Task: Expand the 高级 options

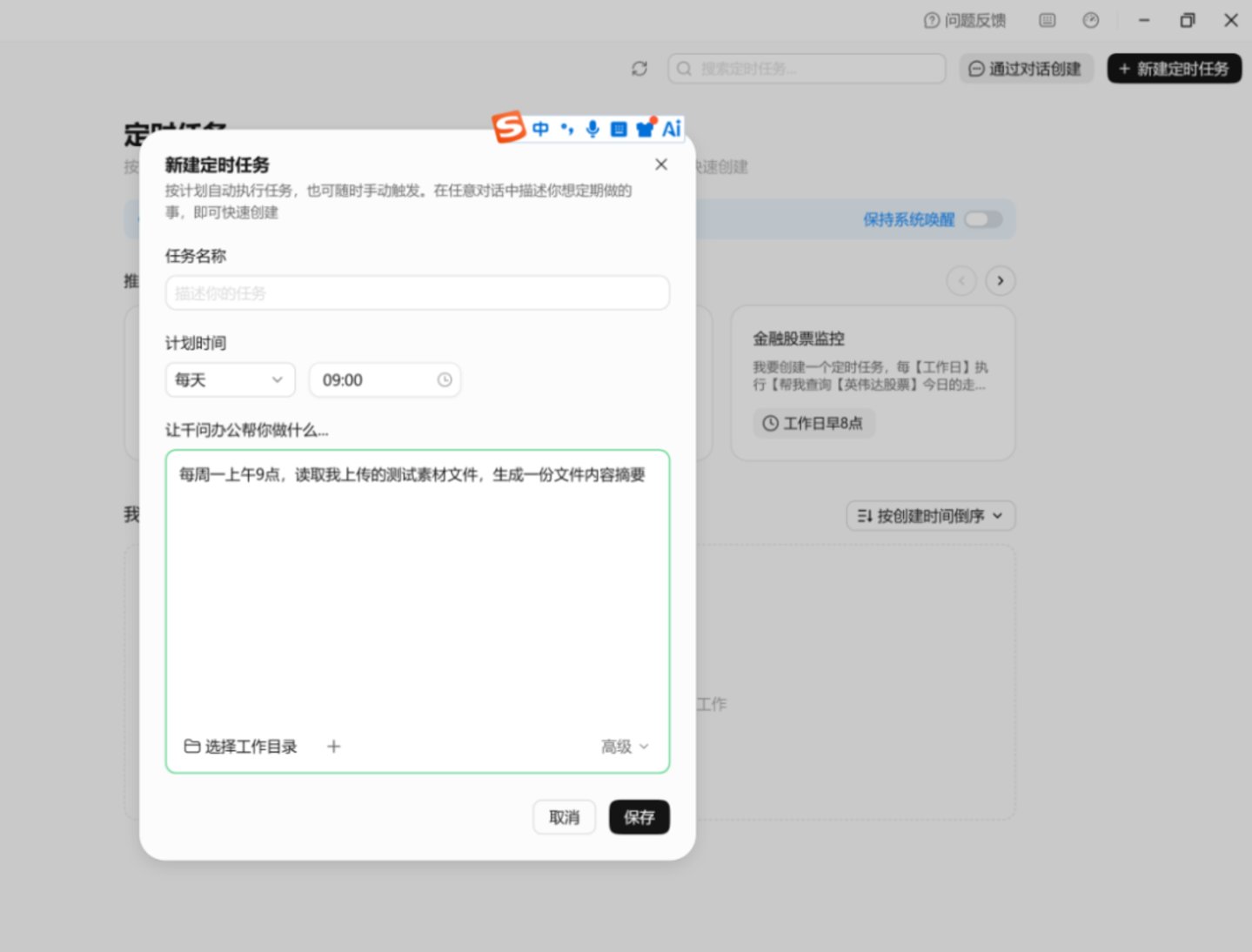Action: pos(625,747)
